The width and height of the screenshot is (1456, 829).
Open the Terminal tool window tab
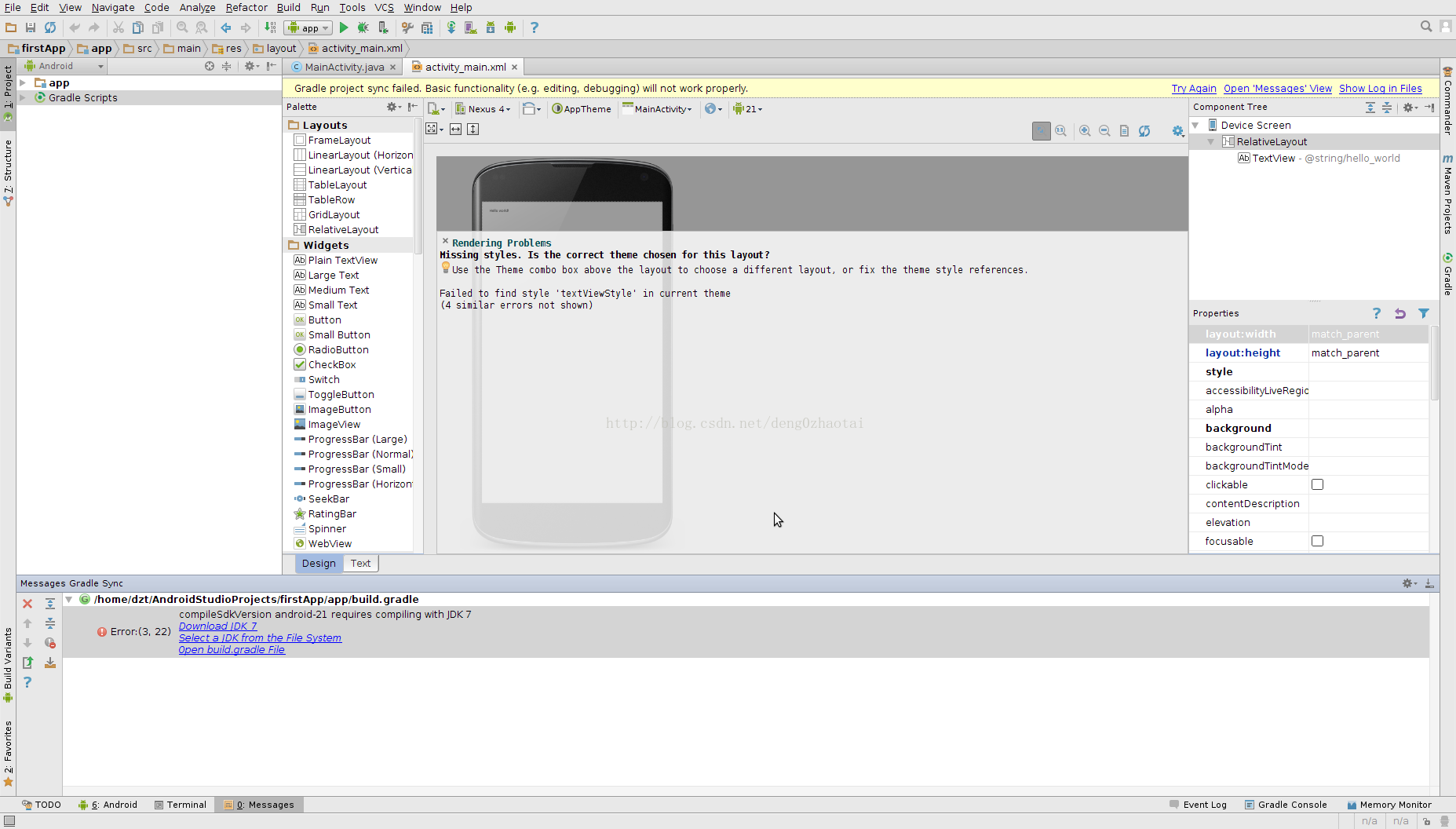coord(181,805)
